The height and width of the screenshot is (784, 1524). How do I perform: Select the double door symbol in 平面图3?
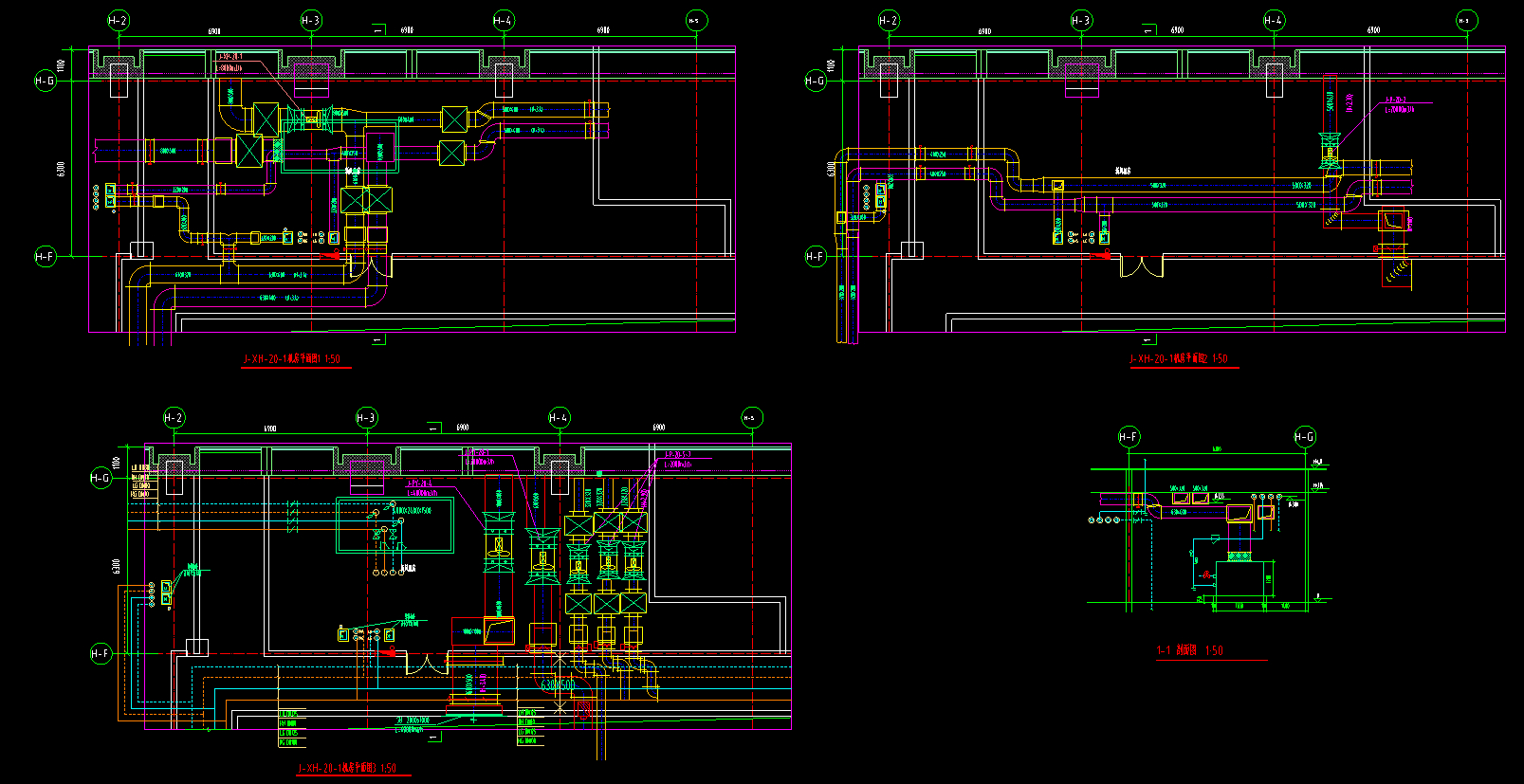[428, 663]
